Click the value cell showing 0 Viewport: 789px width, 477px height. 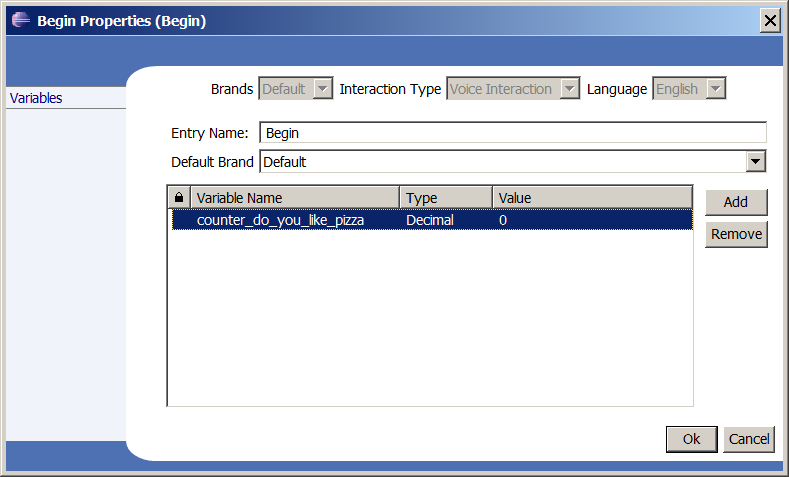503,220
